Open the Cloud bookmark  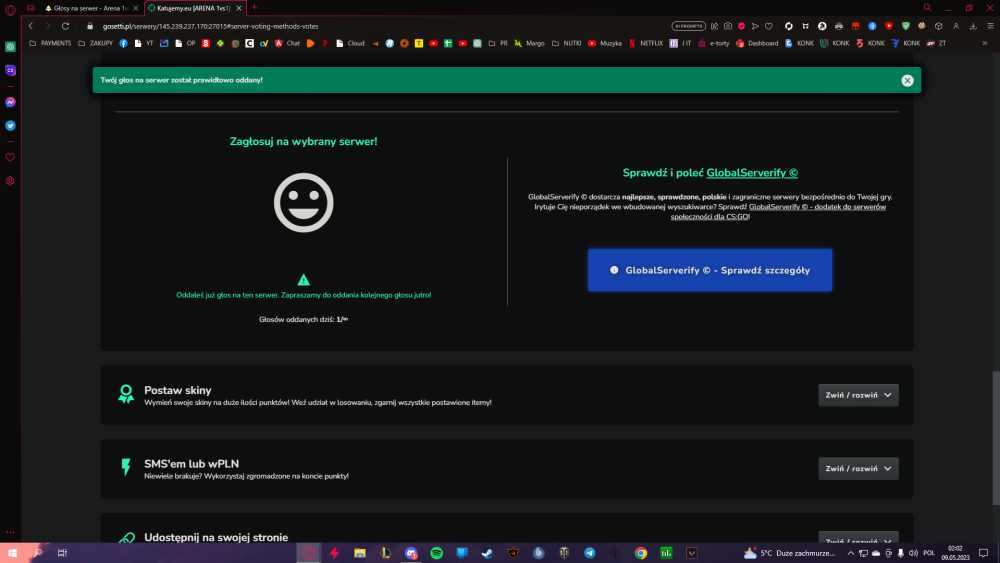click(350, 43)
